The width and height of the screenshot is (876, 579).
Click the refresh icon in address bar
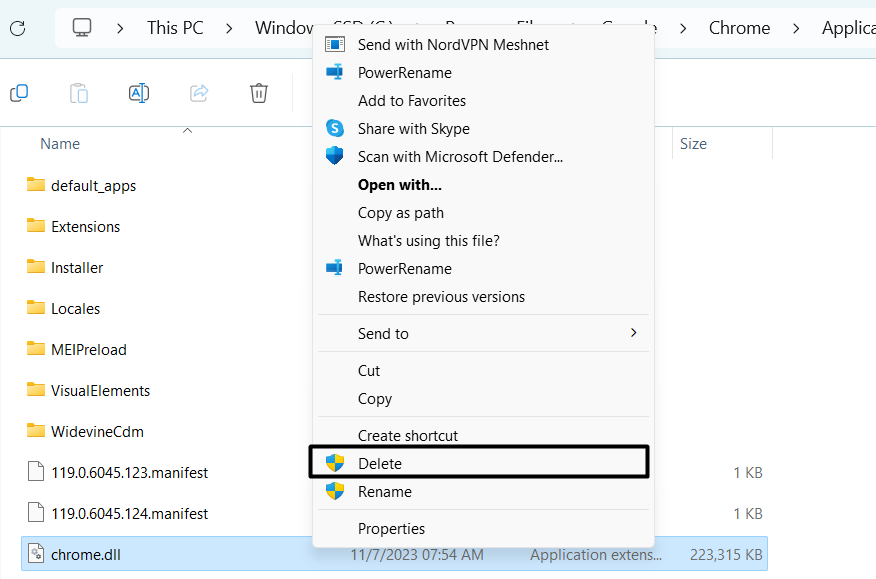tap(17, 28)
